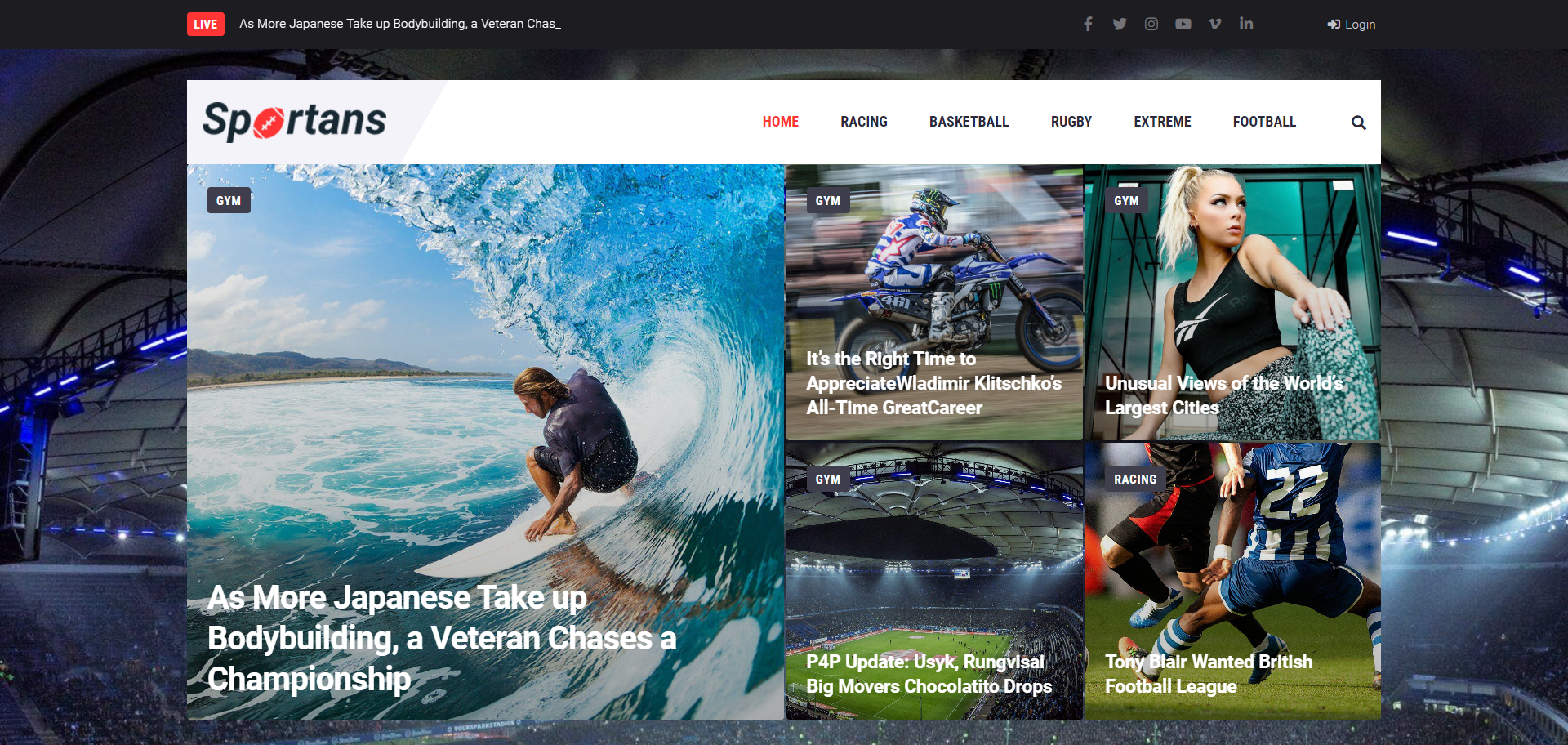Open the EXTREME menu item
This screenshot has width=1568, height=745.
point(1162,122)
